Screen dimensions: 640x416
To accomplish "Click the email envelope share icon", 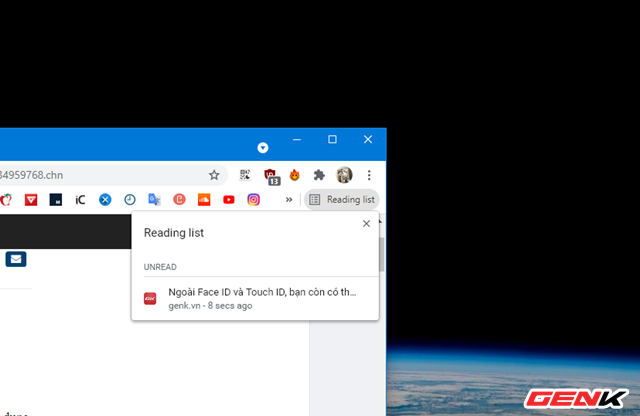I will point(16,260).
